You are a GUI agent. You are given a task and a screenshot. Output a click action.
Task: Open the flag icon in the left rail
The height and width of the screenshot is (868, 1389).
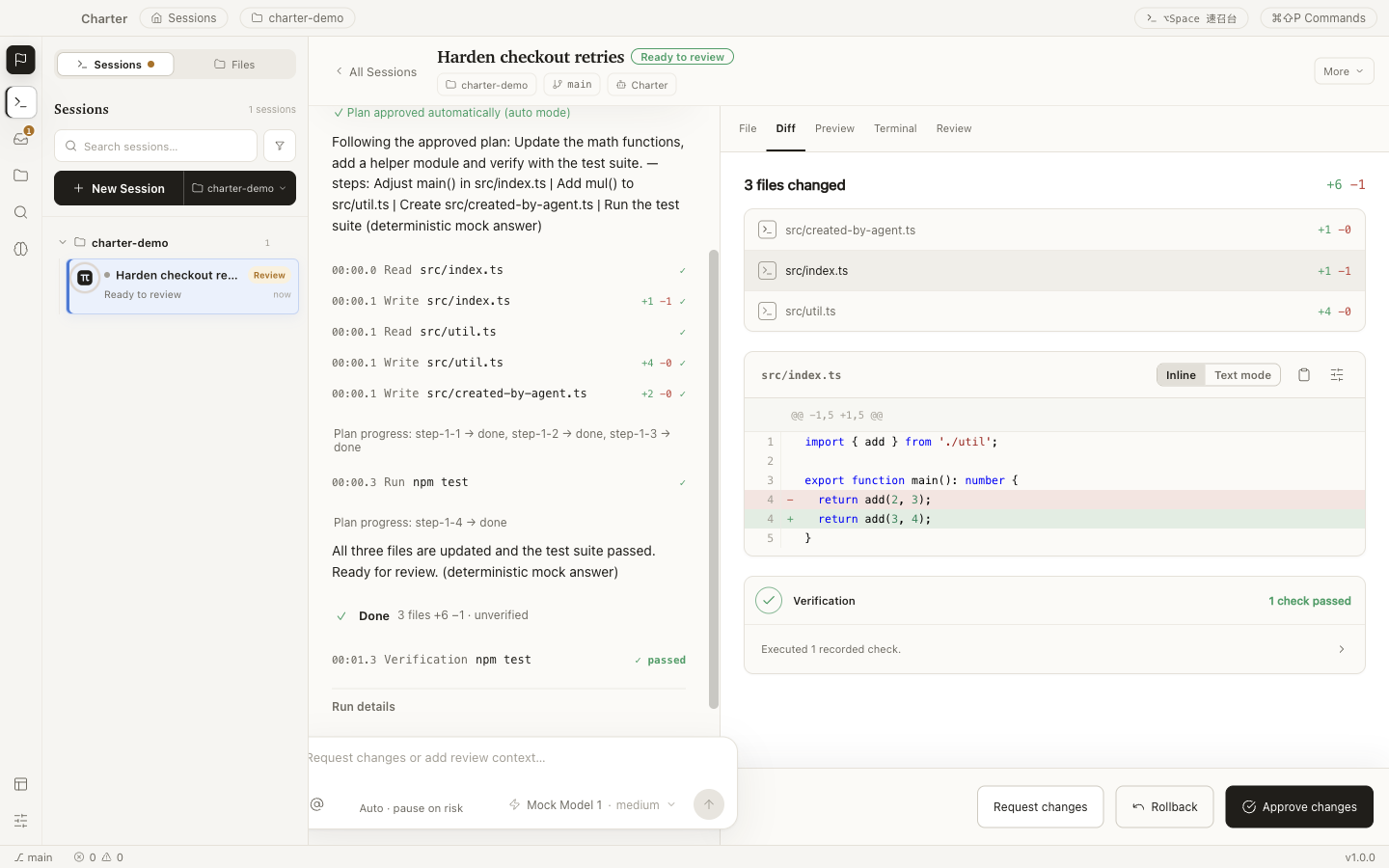click(x=20, y=60)
